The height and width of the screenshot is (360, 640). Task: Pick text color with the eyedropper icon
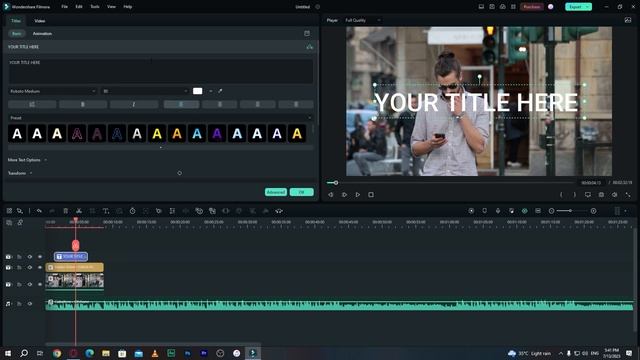pyautogui.click(x=220, y=91)
